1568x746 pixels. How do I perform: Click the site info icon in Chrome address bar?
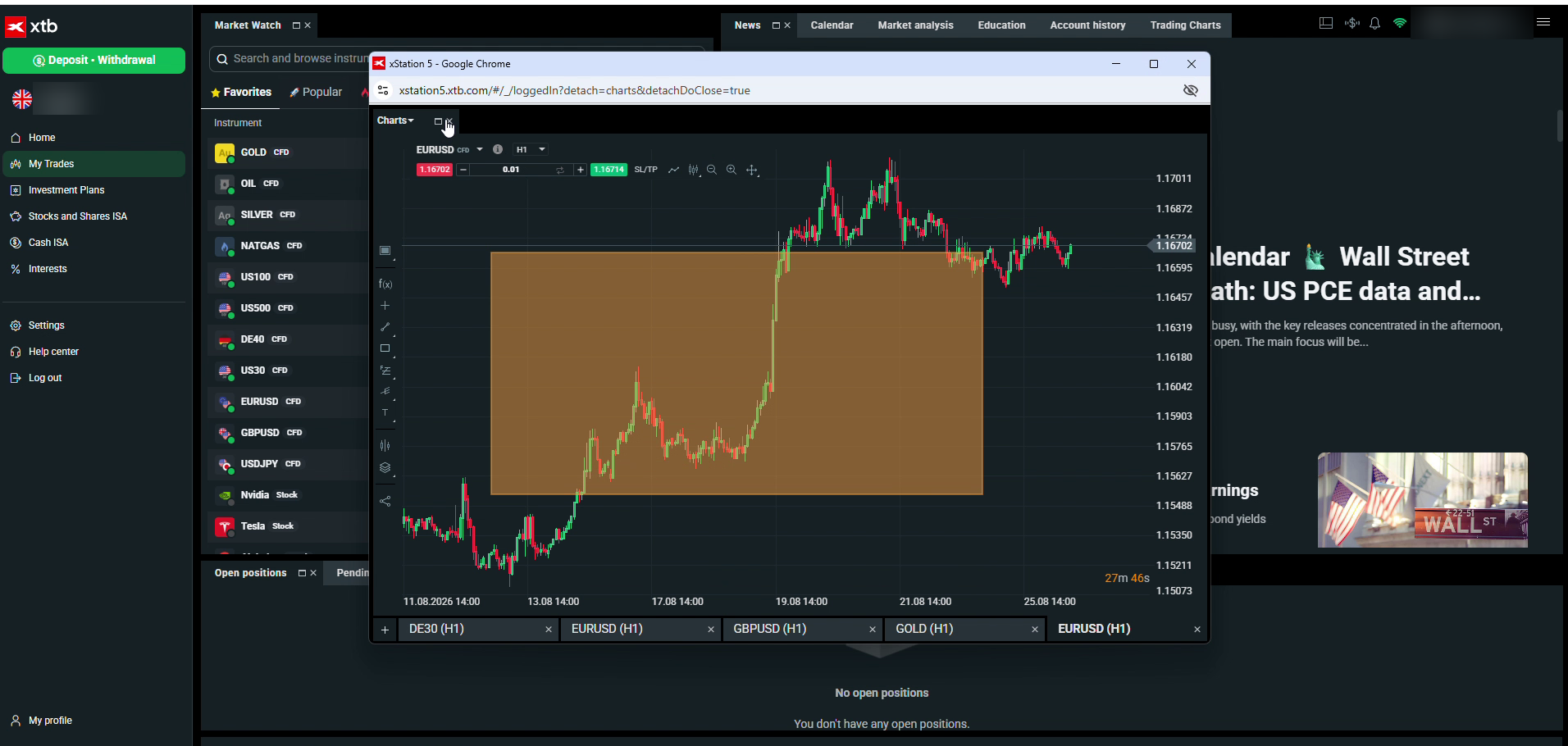click(x=383, y=90)
